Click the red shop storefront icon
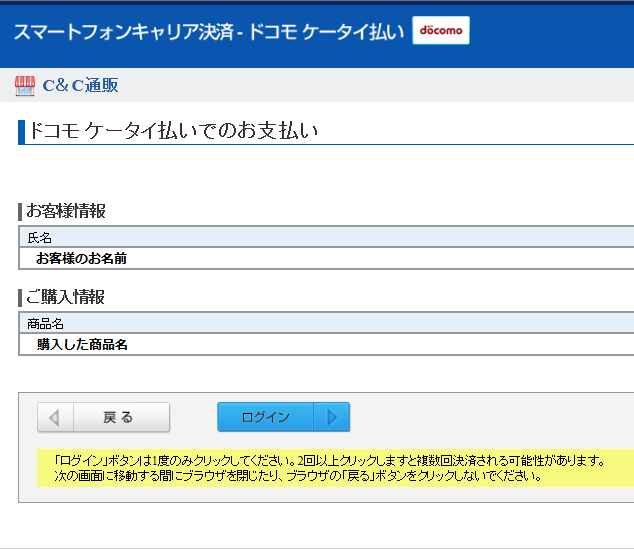Viewport: 634px width, 549px height. point(25,86)
